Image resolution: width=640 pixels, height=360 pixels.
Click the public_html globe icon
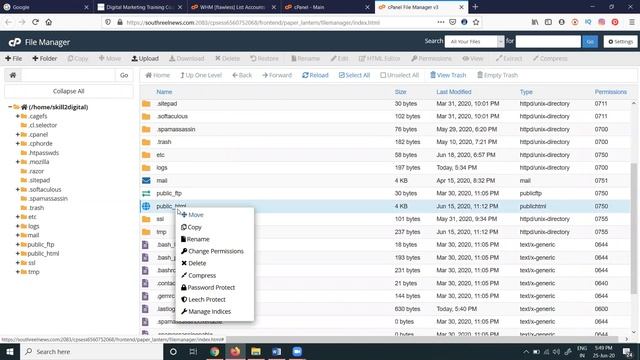146,206
